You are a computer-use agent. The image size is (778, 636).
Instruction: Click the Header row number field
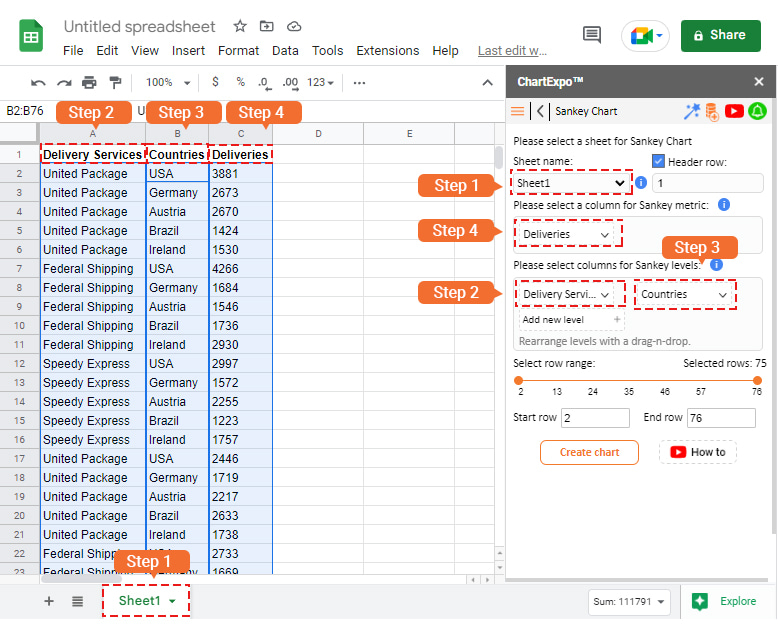point(708,183)
